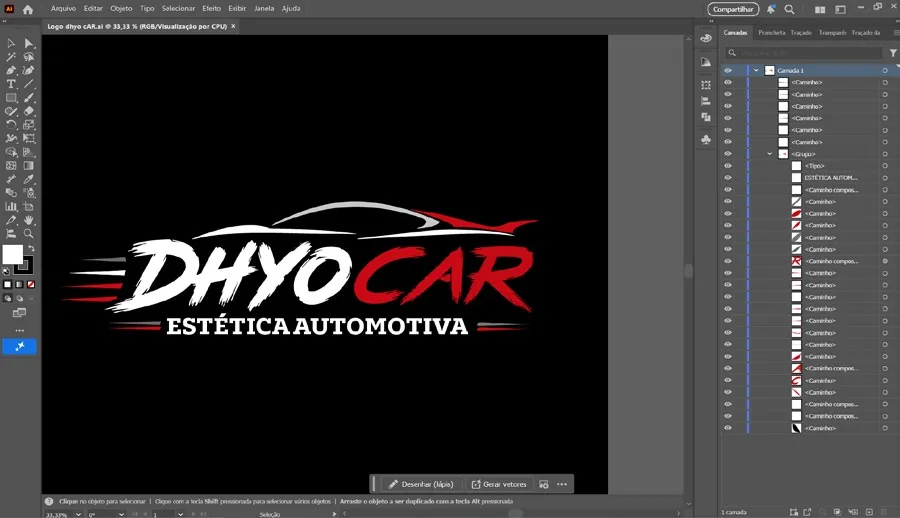Switch to the Traçado tab

point(801,33)
